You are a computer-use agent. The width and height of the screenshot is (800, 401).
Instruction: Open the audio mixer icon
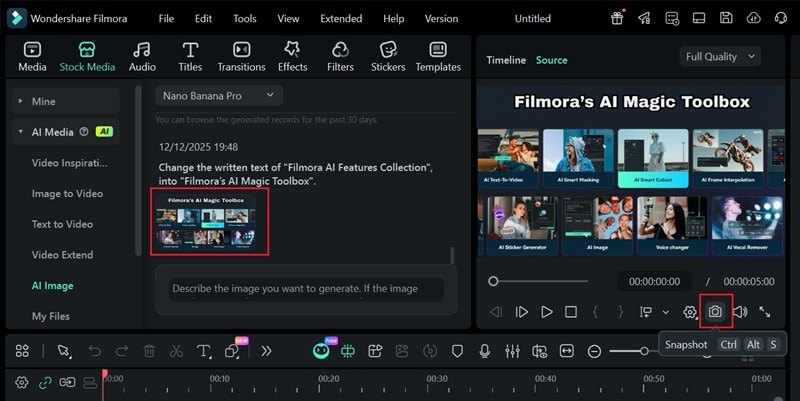tap(512, 351)
